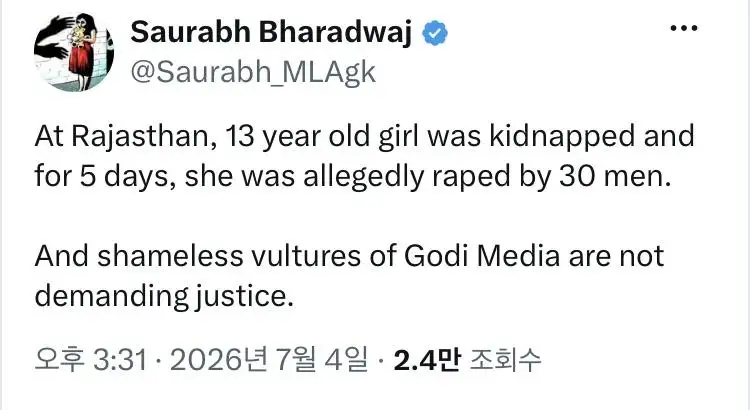The image size is (750, 410).
Task: Click the word 'allegedly' in the tweet
Action: [364, 177]
